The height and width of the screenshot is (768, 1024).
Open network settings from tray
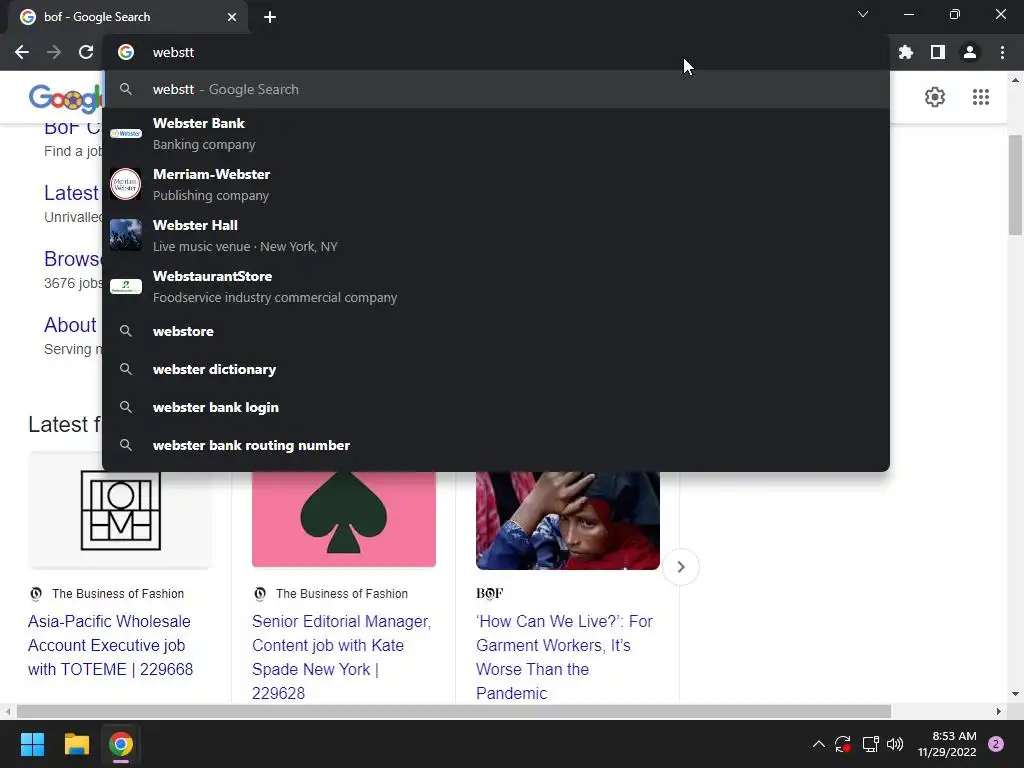pyautogui.click(x=870, y=744)
